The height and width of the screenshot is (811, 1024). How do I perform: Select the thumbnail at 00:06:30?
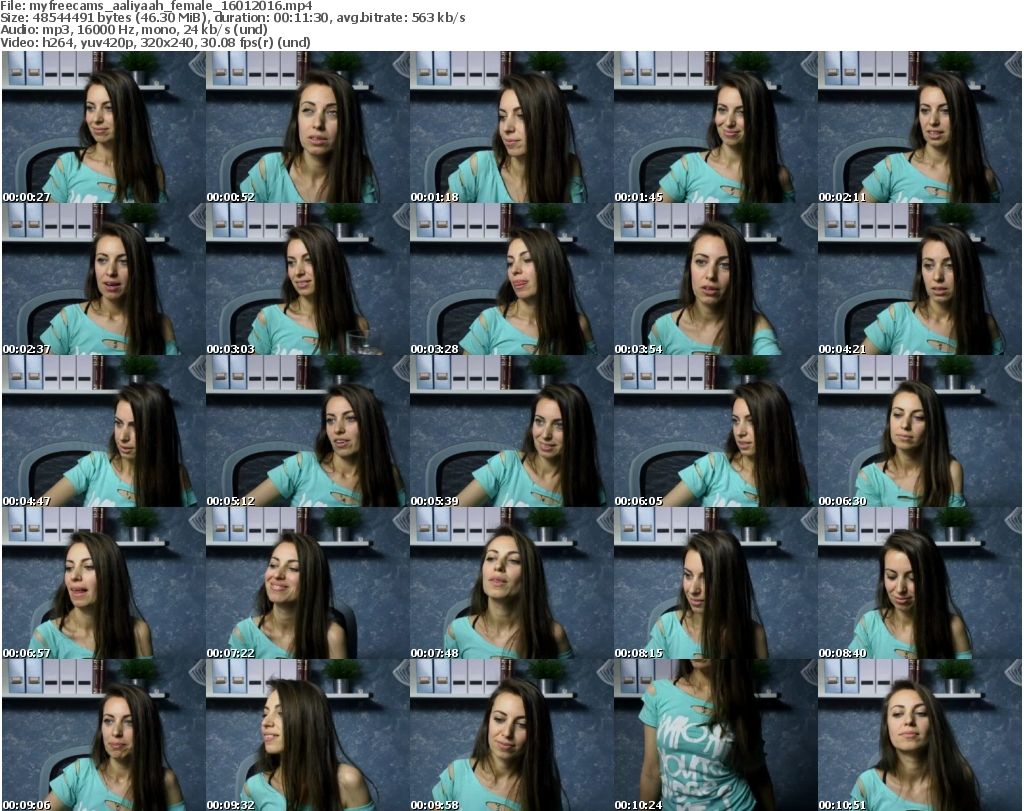(x=920, y=432)
